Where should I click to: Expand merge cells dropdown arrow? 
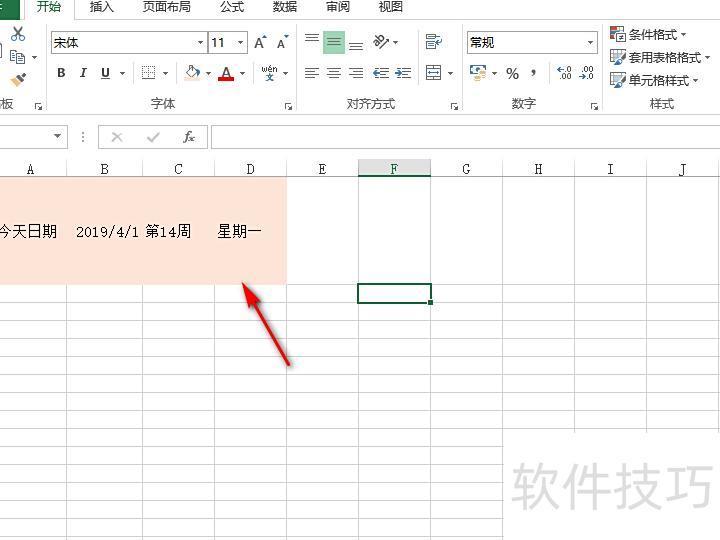(450, 73)
